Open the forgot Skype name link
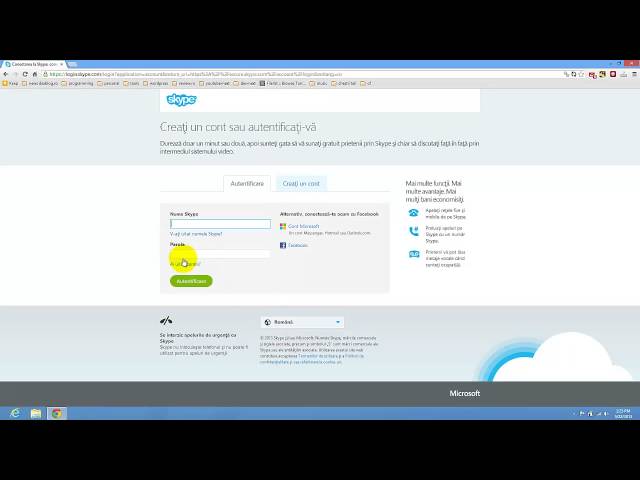The image size is (640, 480). click(196, 234)
